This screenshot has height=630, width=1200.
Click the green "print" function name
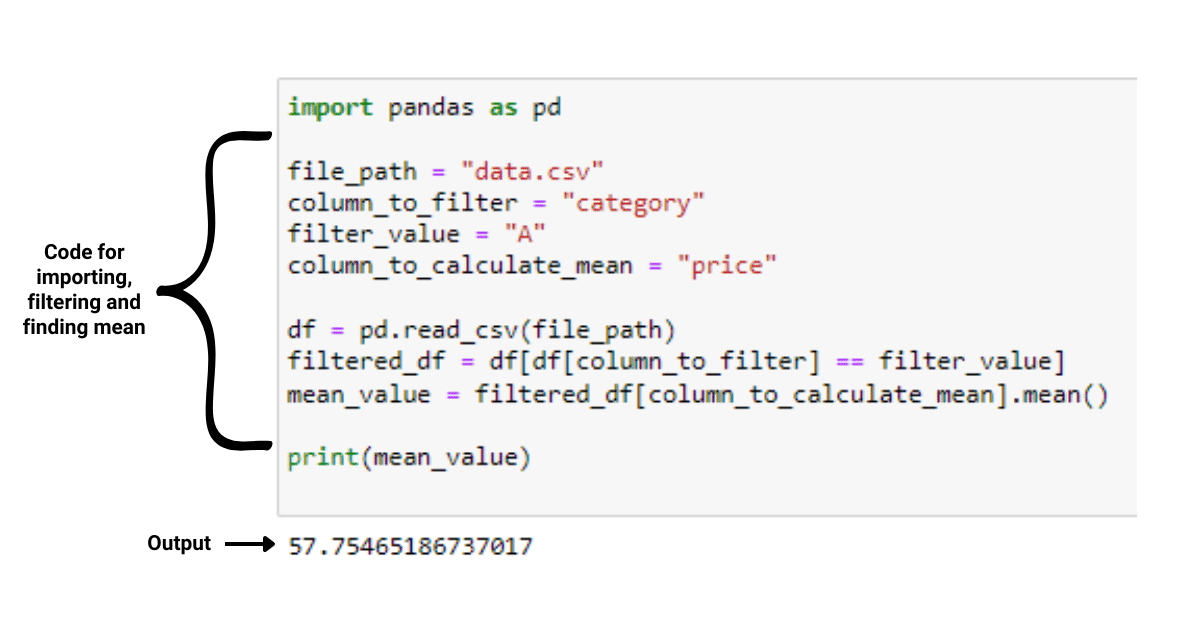[x=323, y=458]
